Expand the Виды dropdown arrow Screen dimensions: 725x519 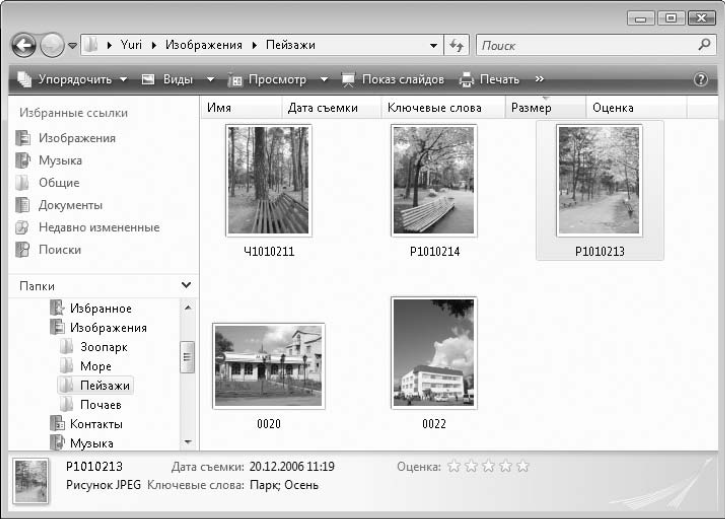click(211, 79)
